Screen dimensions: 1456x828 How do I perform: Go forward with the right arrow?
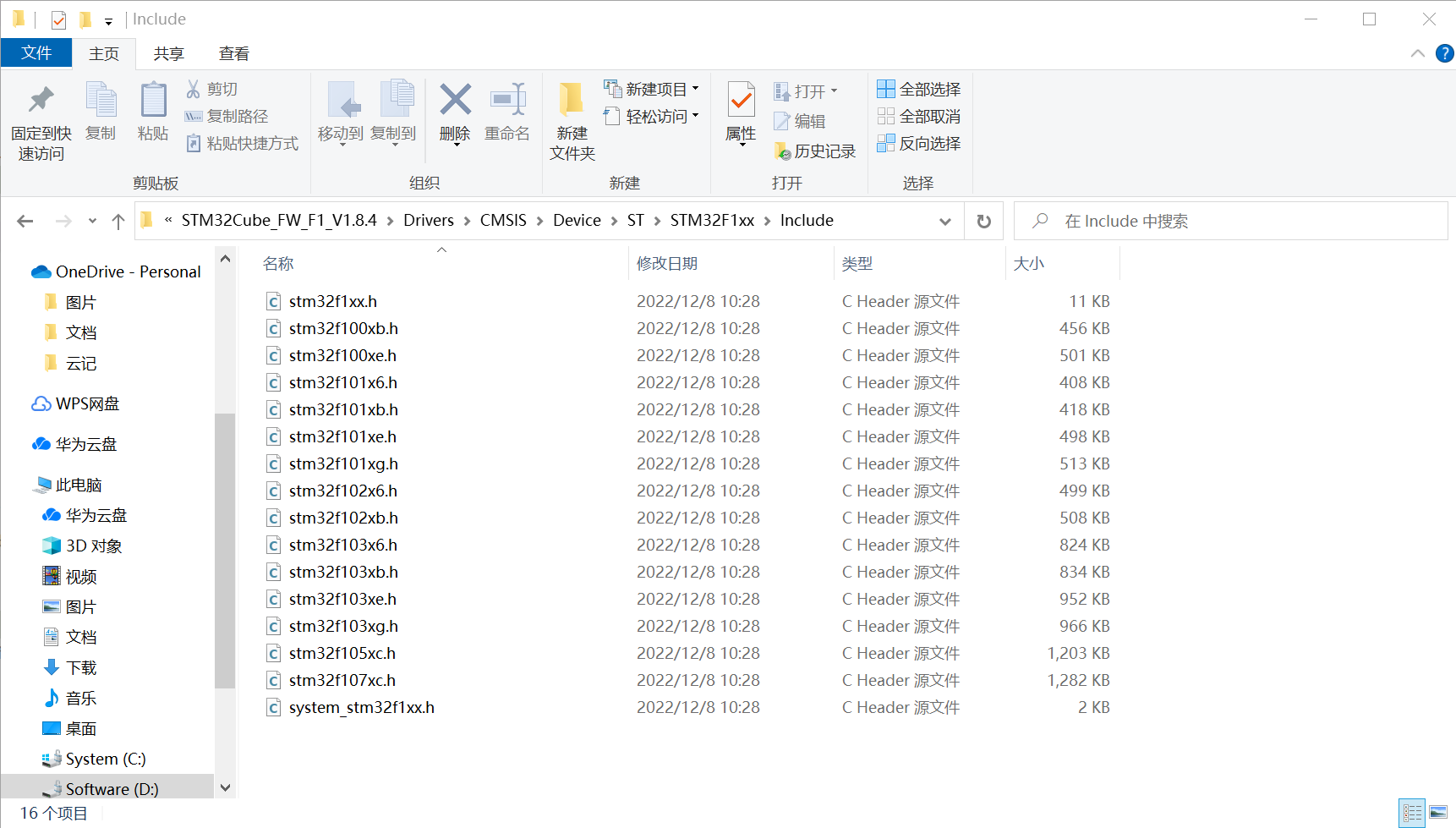click(x=63, y=221)
